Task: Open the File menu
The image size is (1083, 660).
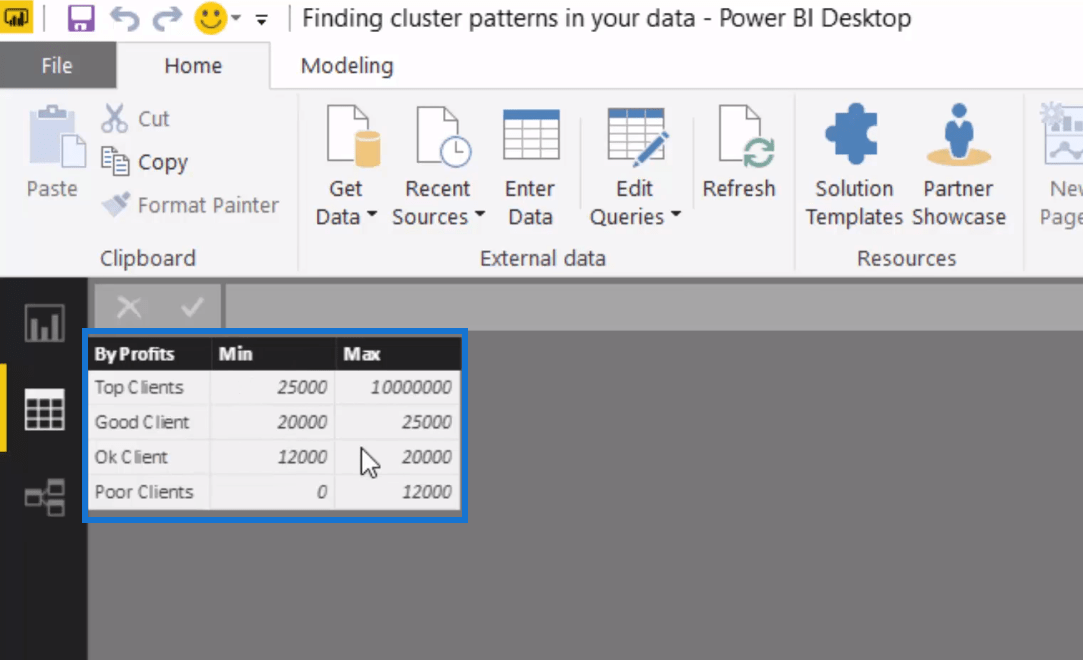Action: point(57,66)
